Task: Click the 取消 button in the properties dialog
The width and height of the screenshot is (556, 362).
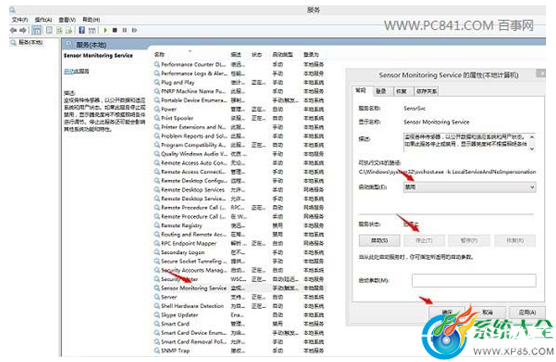Action: click(487, 312)
